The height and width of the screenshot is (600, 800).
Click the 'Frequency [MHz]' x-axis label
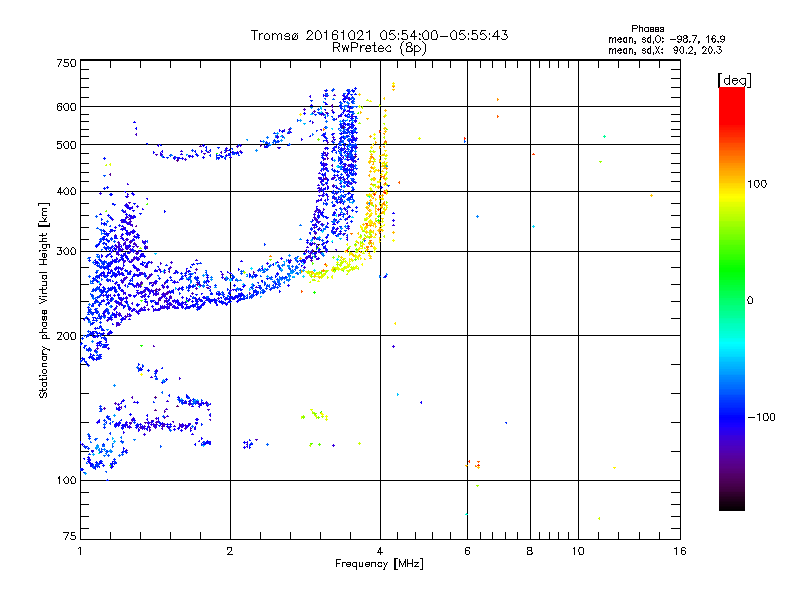[379, 564]
